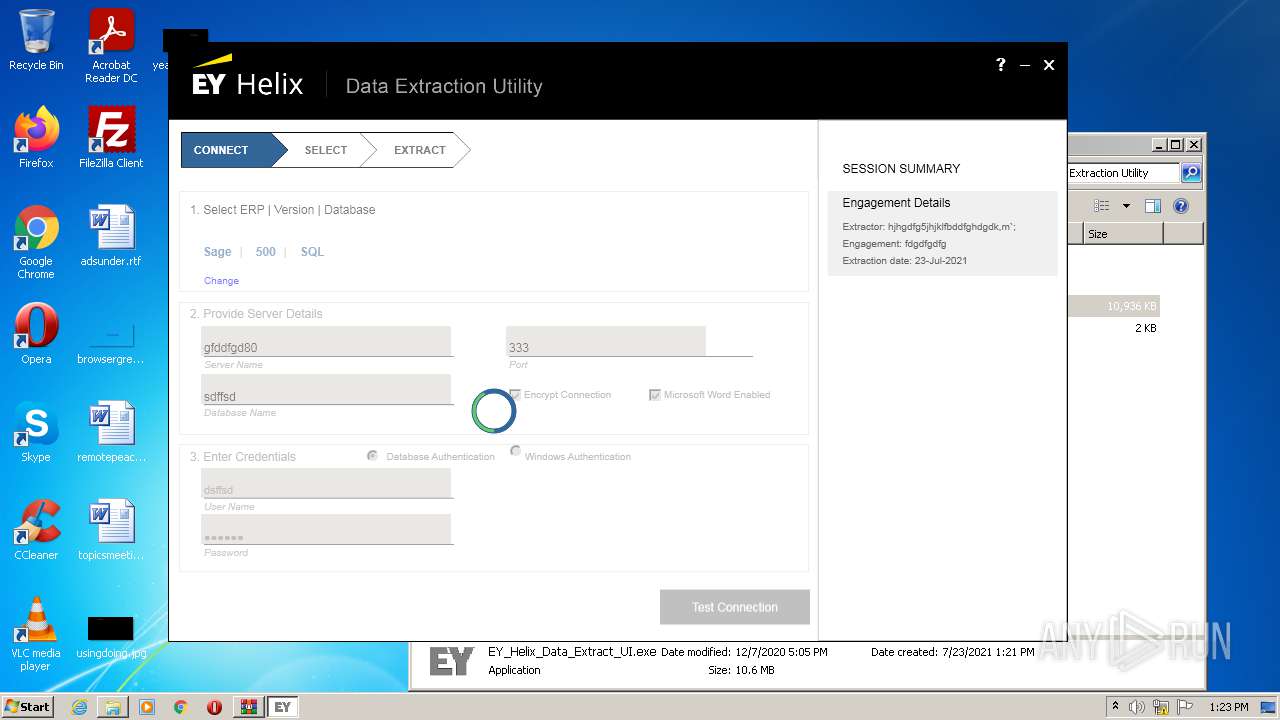Open the Opera taskbar icon

[x=214, y=707]
